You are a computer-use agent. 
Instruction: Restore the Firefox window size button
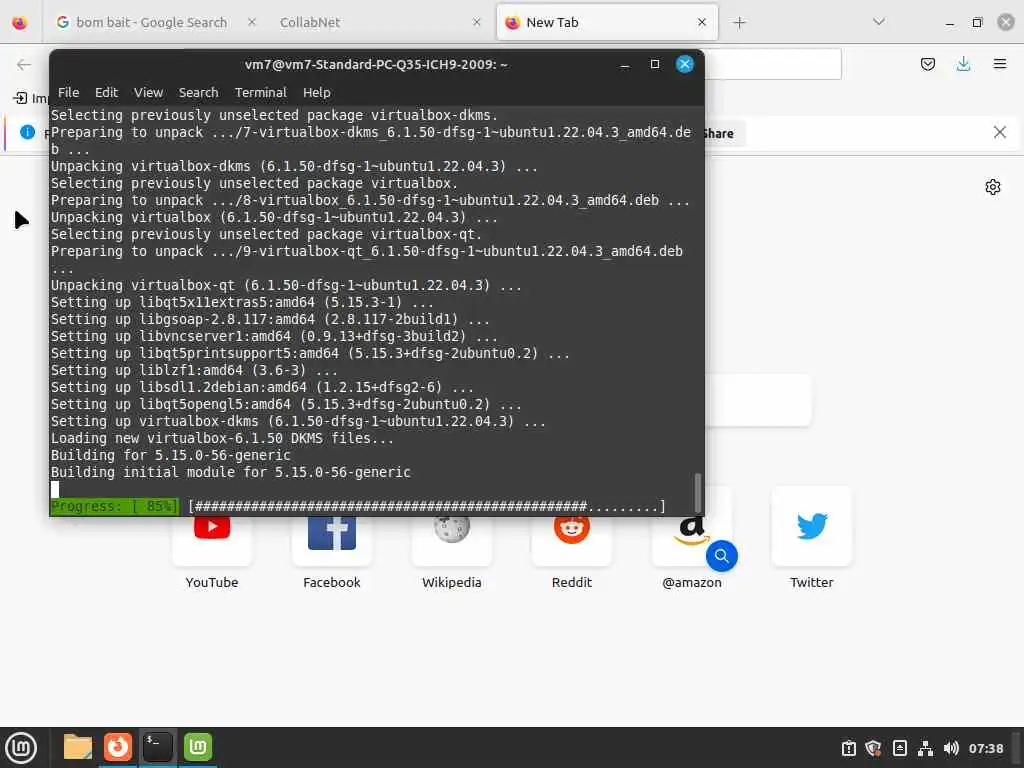tap(977, 22)
